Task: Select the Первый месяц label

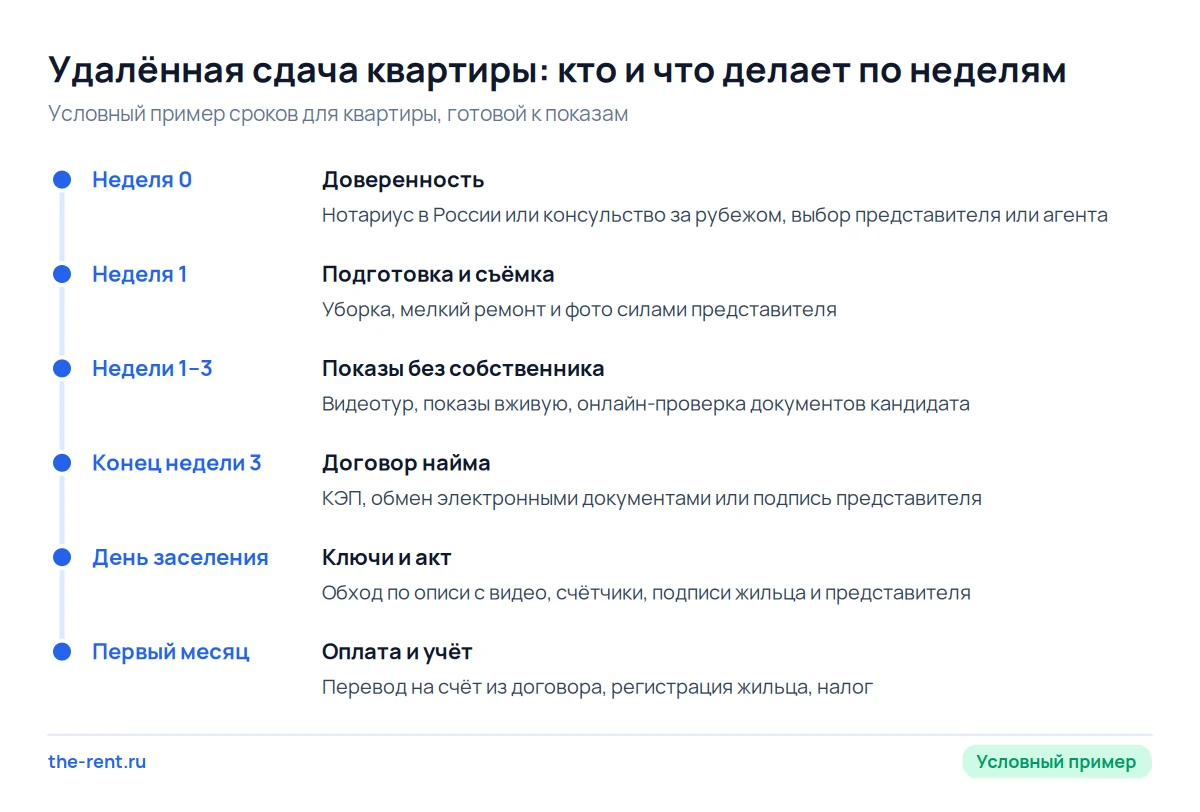Action: point(171,652)
